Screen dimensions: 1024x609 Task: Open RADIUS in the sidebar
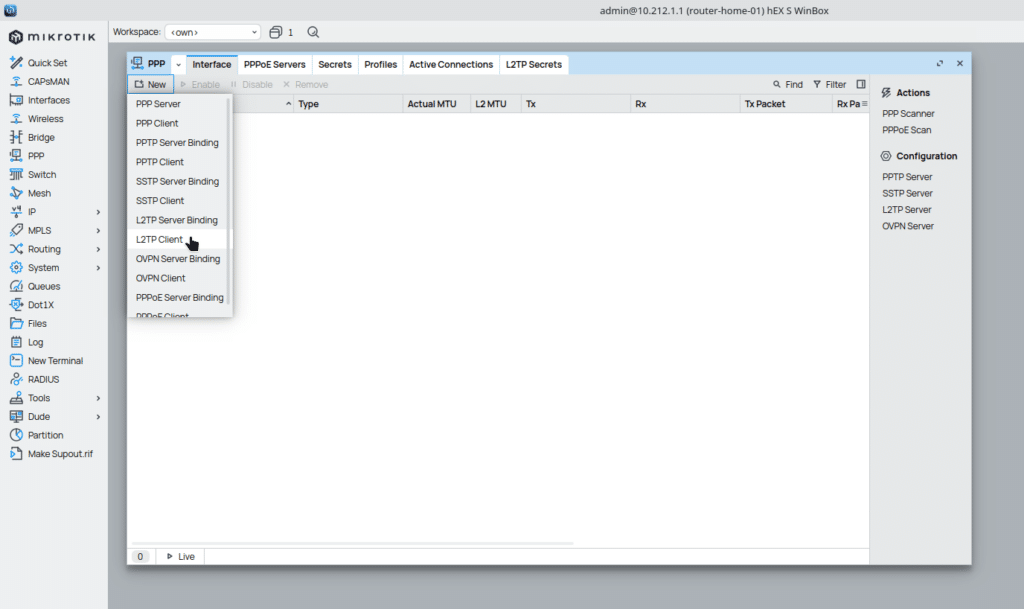tap(43, 379)
